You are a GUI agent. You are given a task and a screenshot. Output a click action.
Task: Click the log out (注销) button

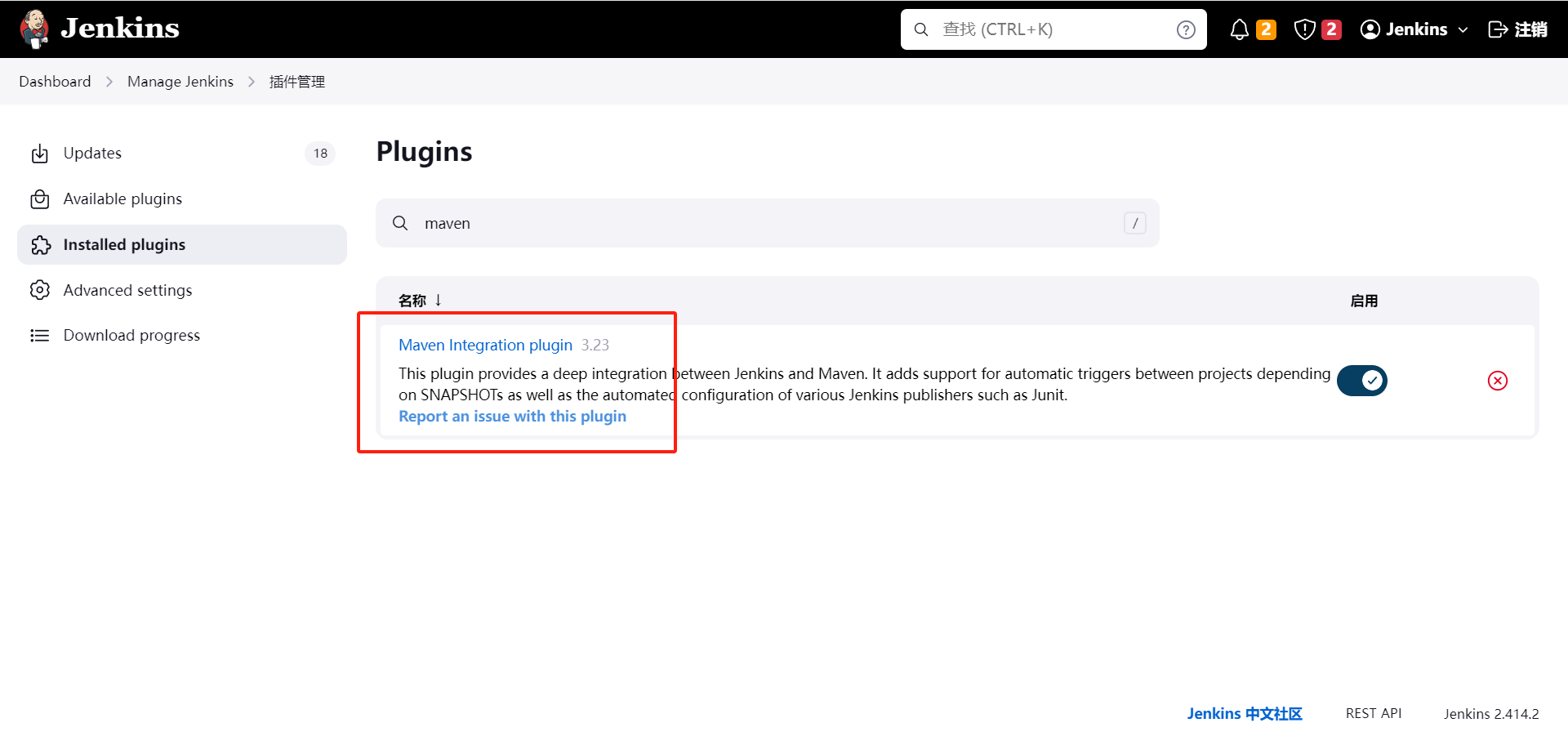[1517, 29]
